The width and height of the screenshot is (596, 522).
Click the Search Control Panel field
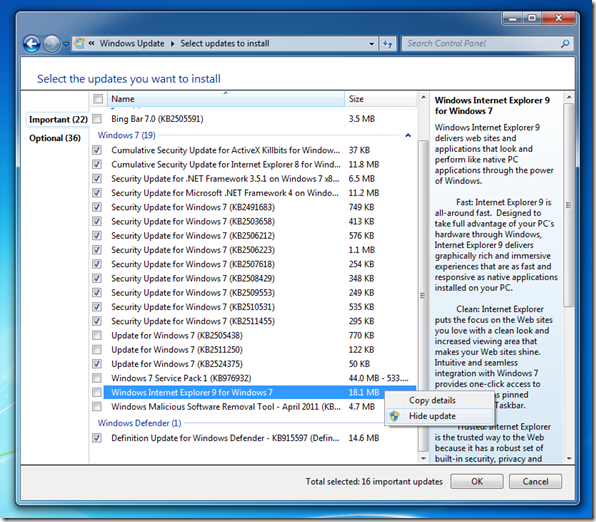pos(481,44)
